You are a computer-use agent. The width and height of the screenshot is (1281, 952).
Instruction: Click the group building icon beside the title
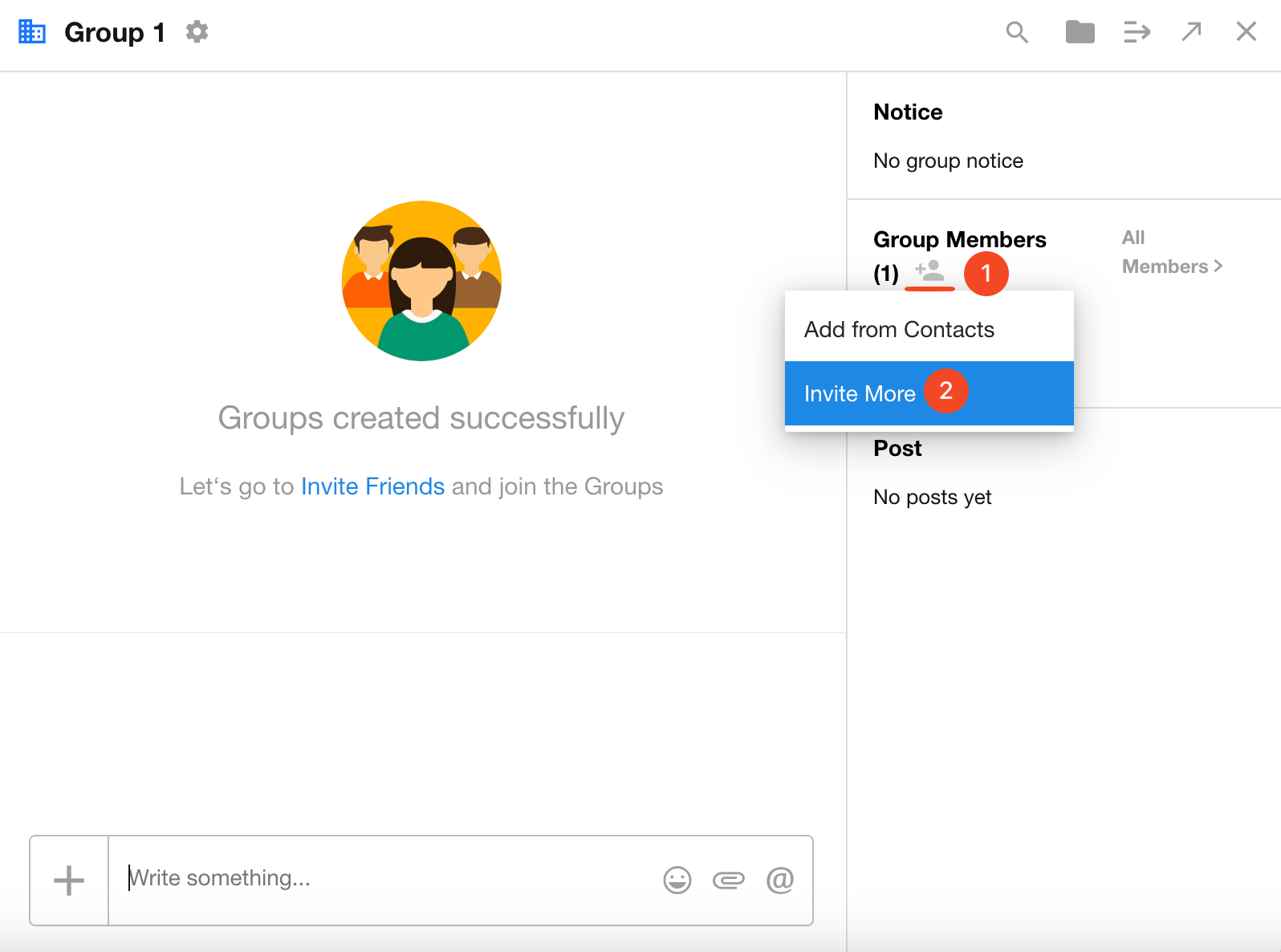click(32, 32)
